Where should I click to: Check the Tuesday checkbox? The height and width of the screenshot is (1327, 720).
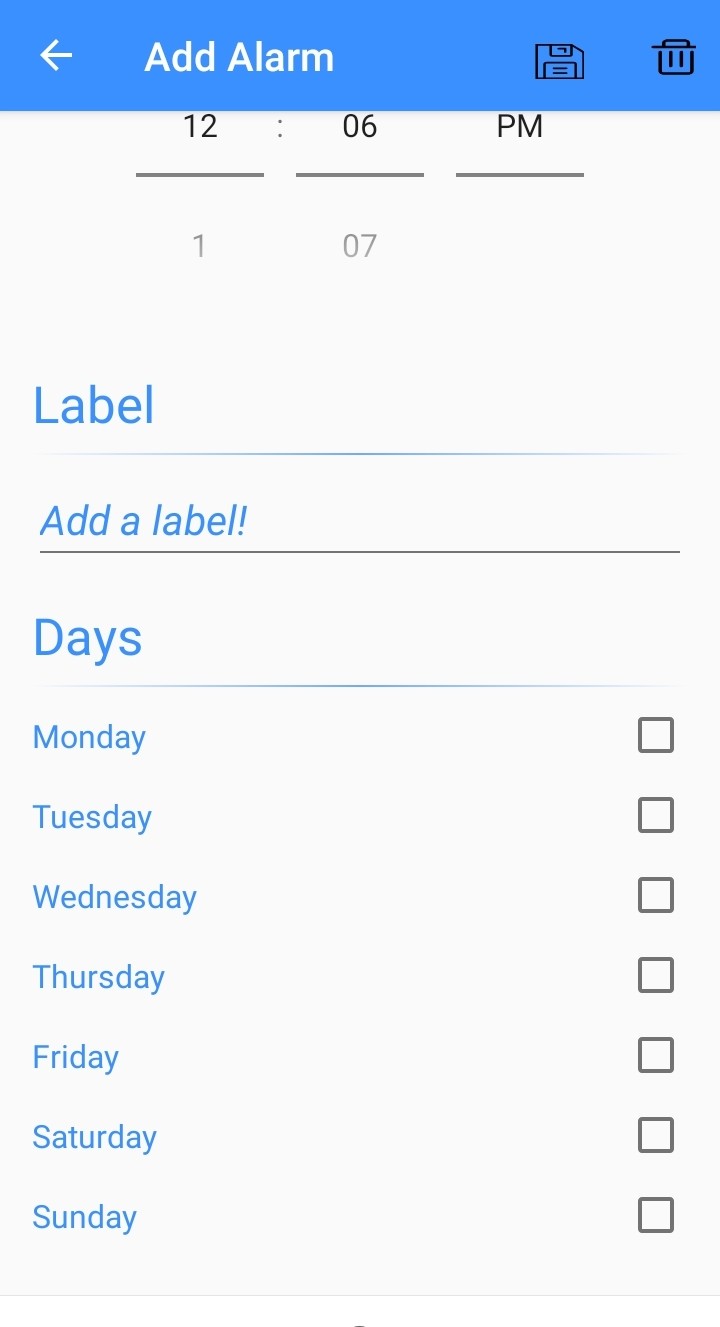656,815
